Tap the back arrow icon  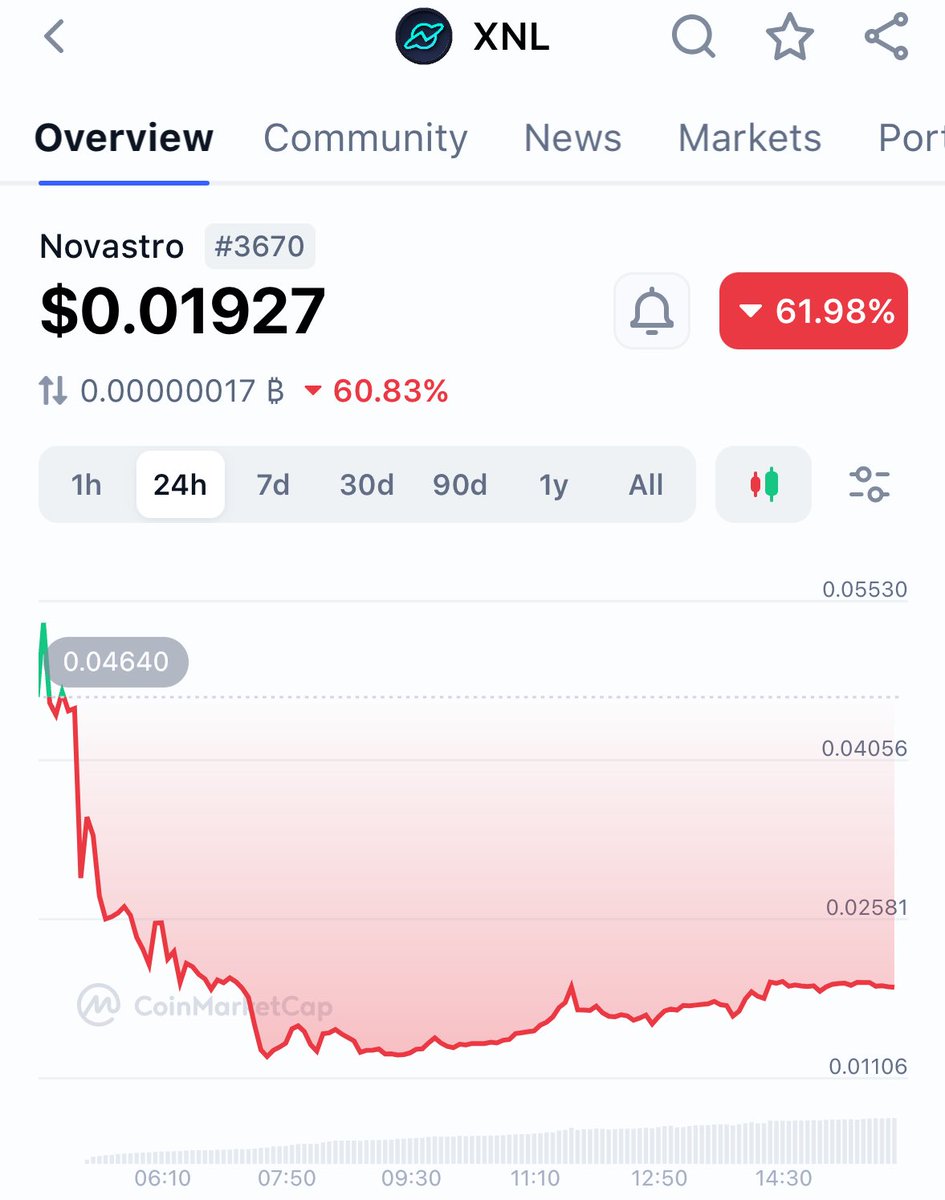coord(54,38)
